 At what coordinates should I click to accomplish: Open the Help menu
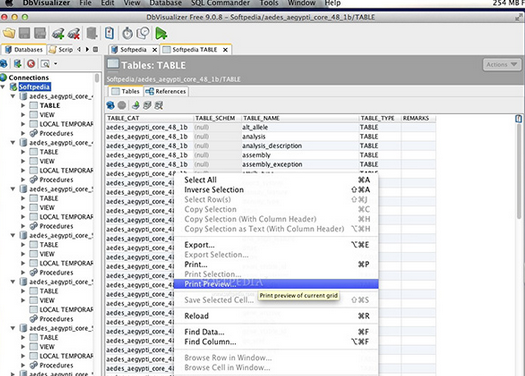click(332, 3)
